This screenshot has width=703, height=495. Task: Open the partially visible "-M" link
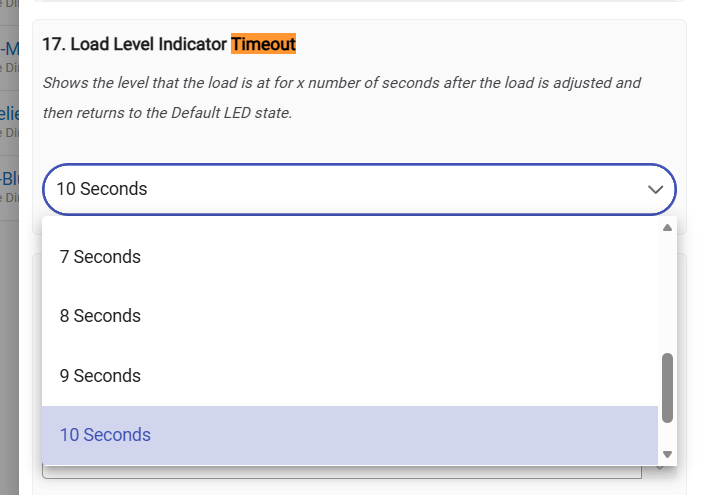click(10, 48)
